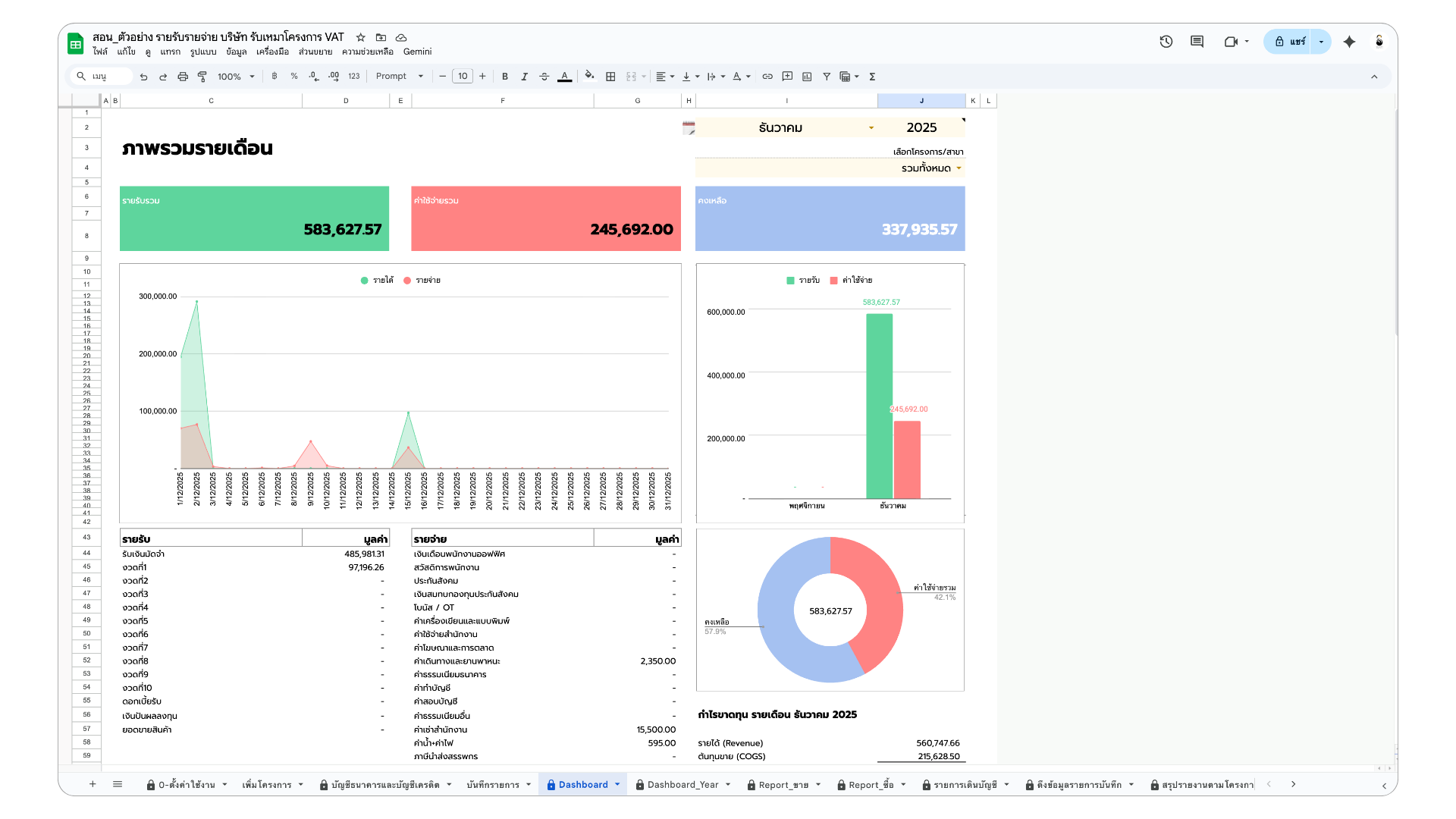Open text rotation dropdown
This screenshot has width=1456, height=819.
pos(741,77)
